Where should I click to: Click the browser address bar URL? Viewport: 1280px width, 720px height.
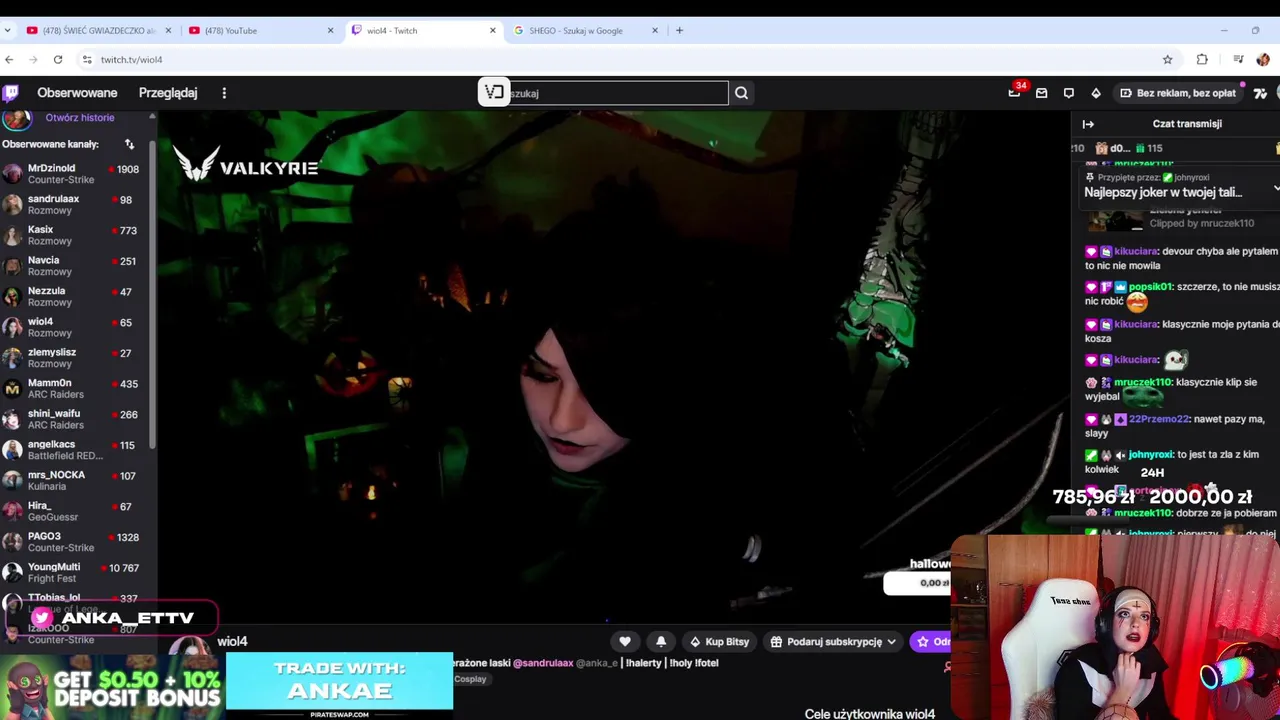point(131,60)
